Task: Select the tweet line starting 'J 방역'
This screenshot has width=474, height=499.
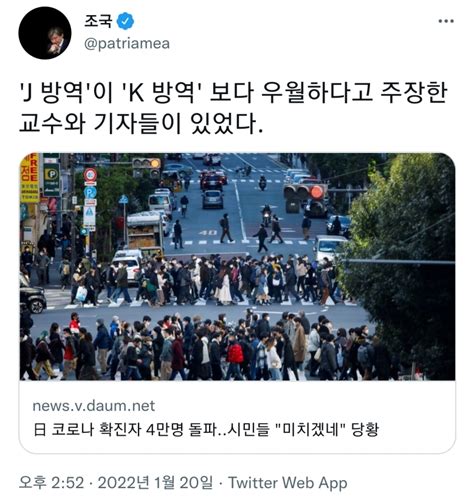Action: (x=233, y=93)
